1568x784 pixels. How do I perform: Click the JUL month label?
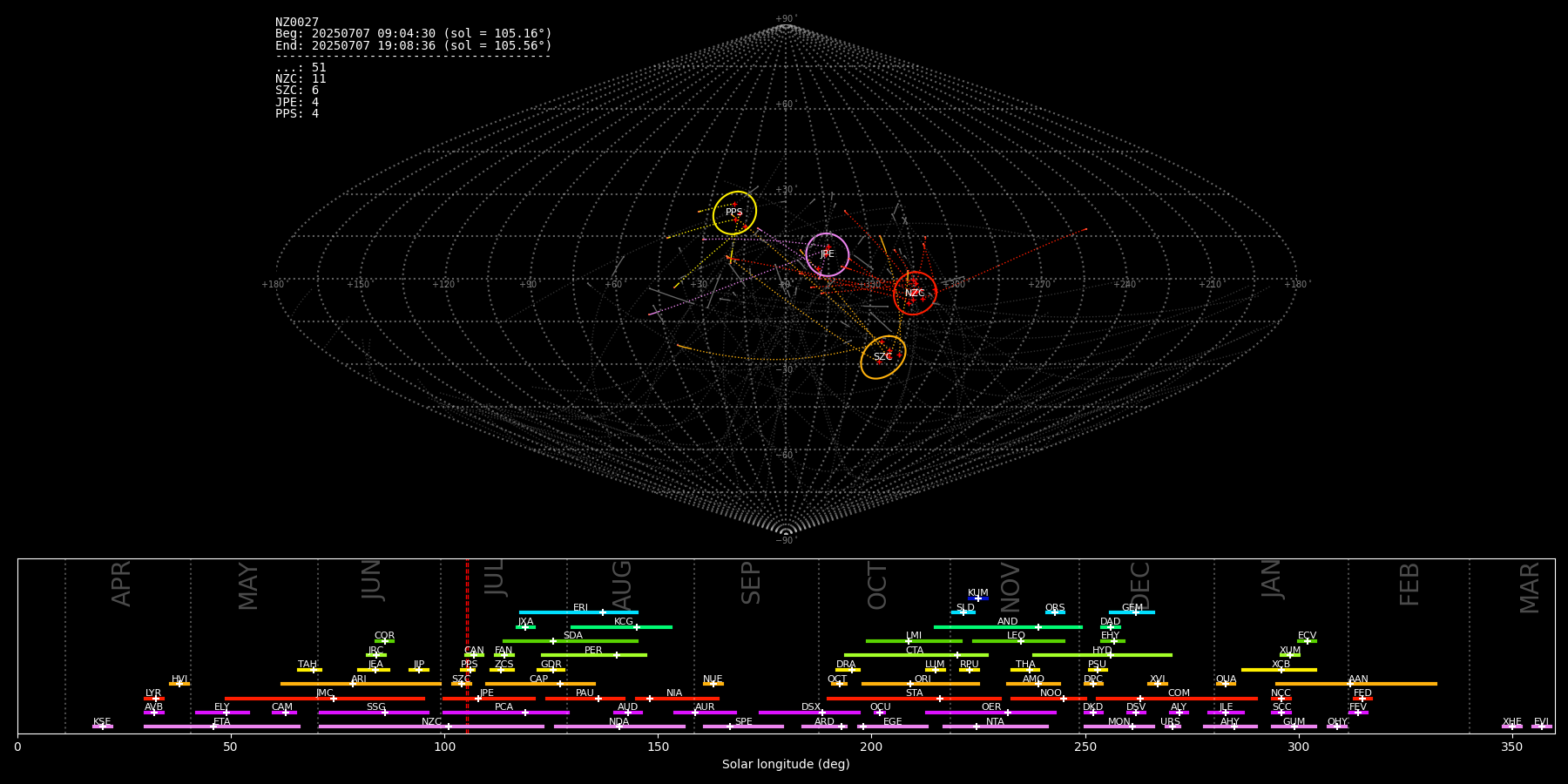point(494,578)
